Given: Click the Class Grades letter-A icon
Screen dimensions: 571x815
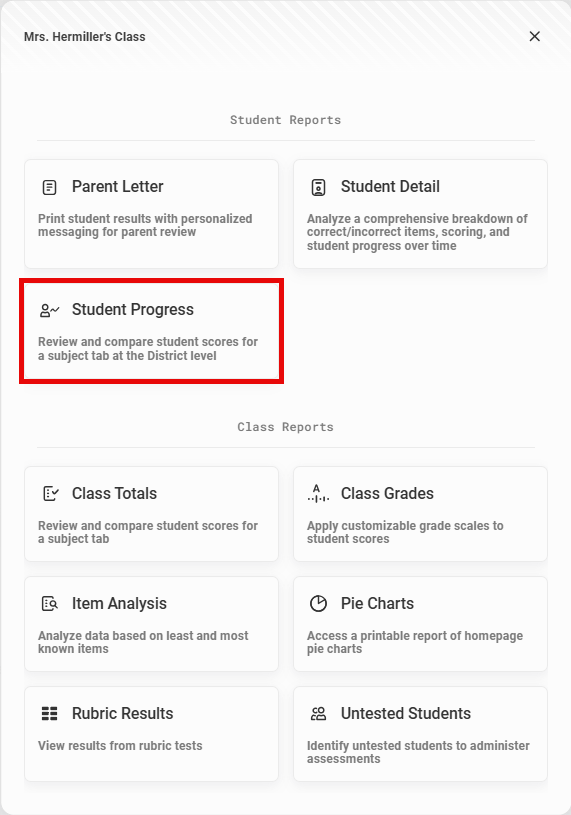Looking at the screenshot, I should click(318, 493).
